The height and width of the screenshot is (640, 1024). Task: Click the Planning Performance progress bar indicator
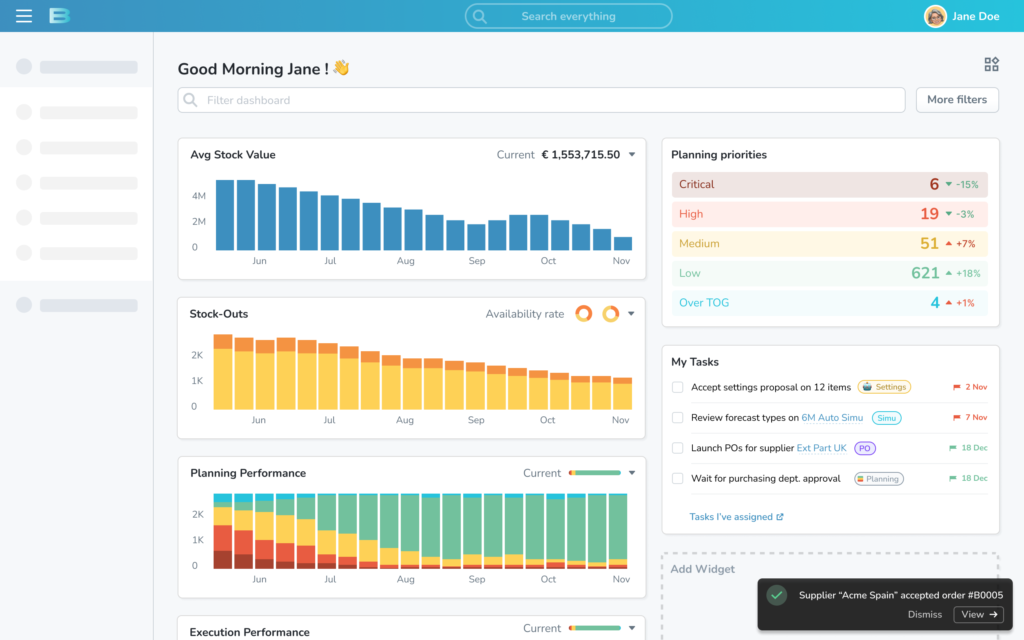pos(595,473)
